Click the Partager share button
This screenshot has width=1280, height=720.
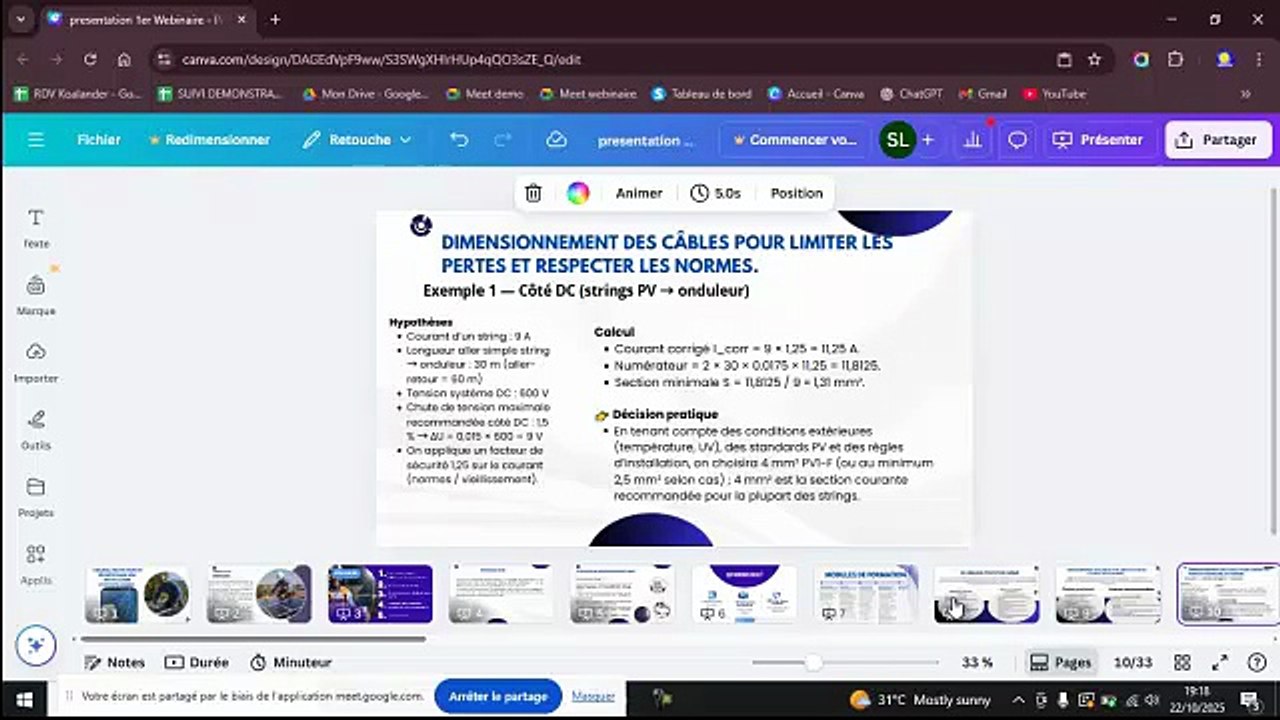(1216, 140)
